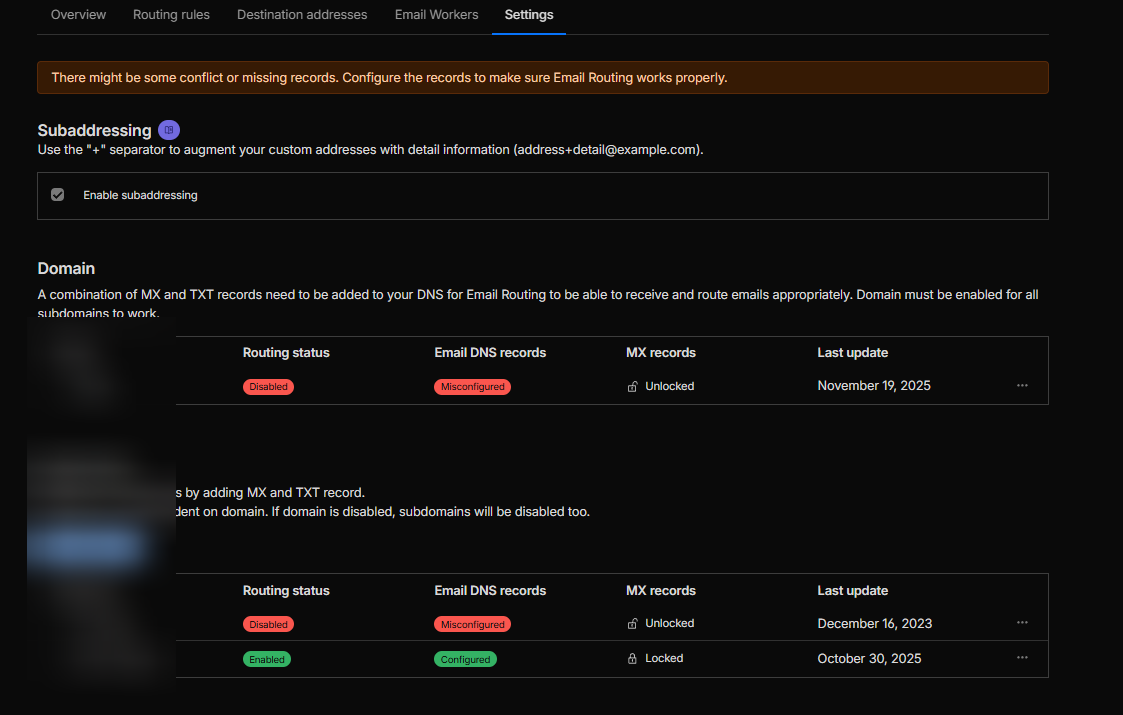Click the Enable subaddressing label text
The image size is (1123, 715).
click(140, 195)
